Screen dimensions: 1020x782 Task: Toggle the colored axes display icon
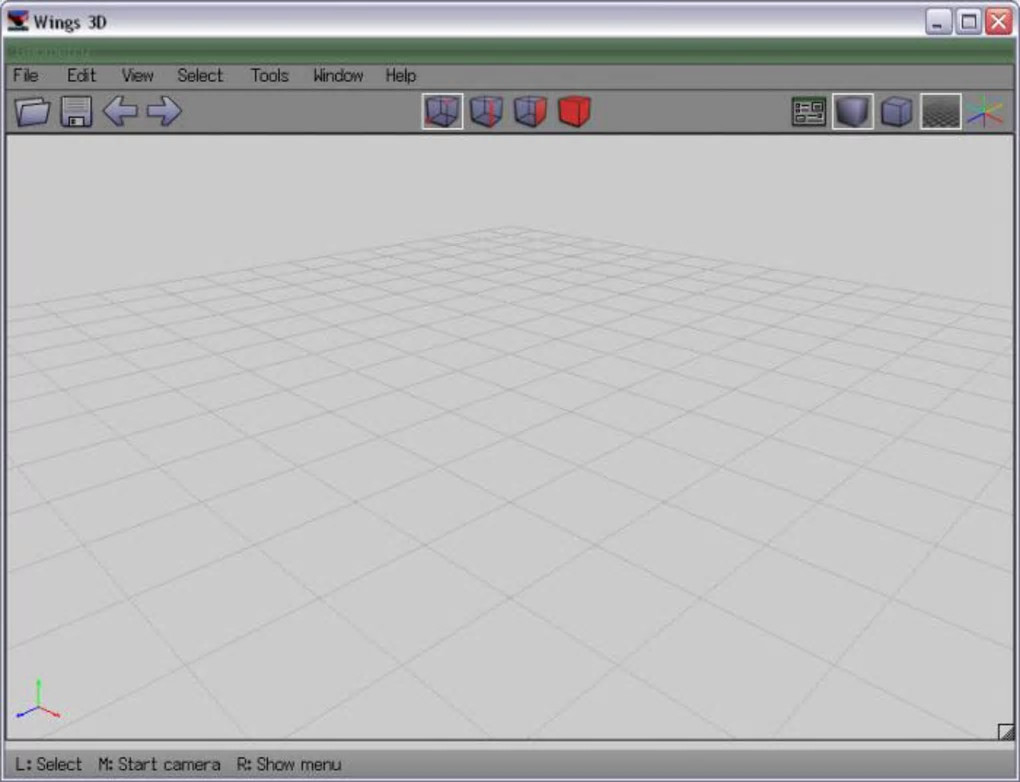(985, 111)
